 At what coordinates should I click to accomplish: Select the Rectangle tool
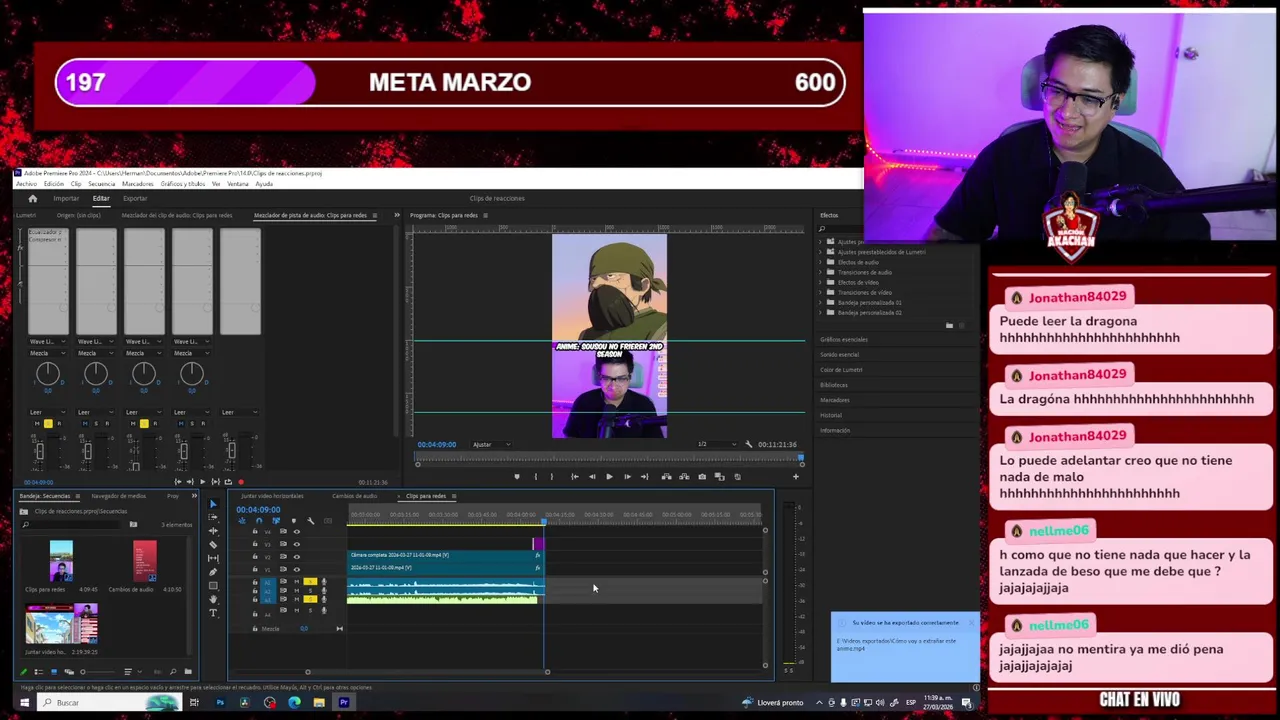pos(213,585)
